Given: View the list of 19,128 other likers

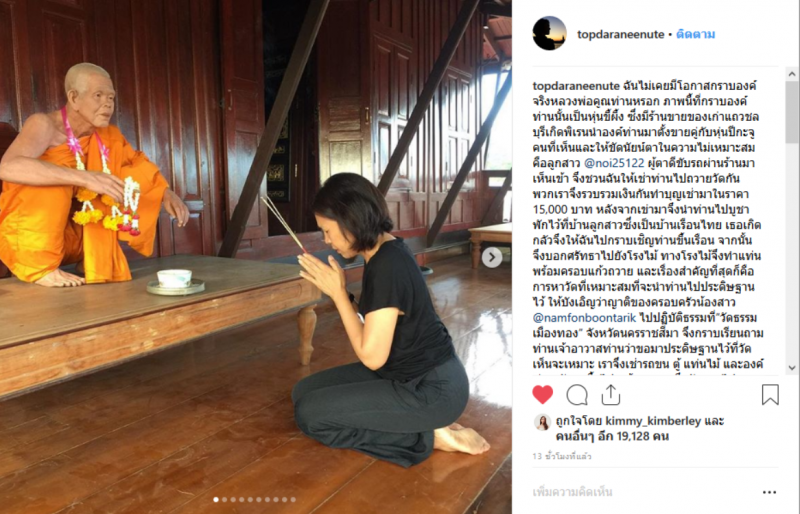Looking at the screenshot, I should pos(612,436).
